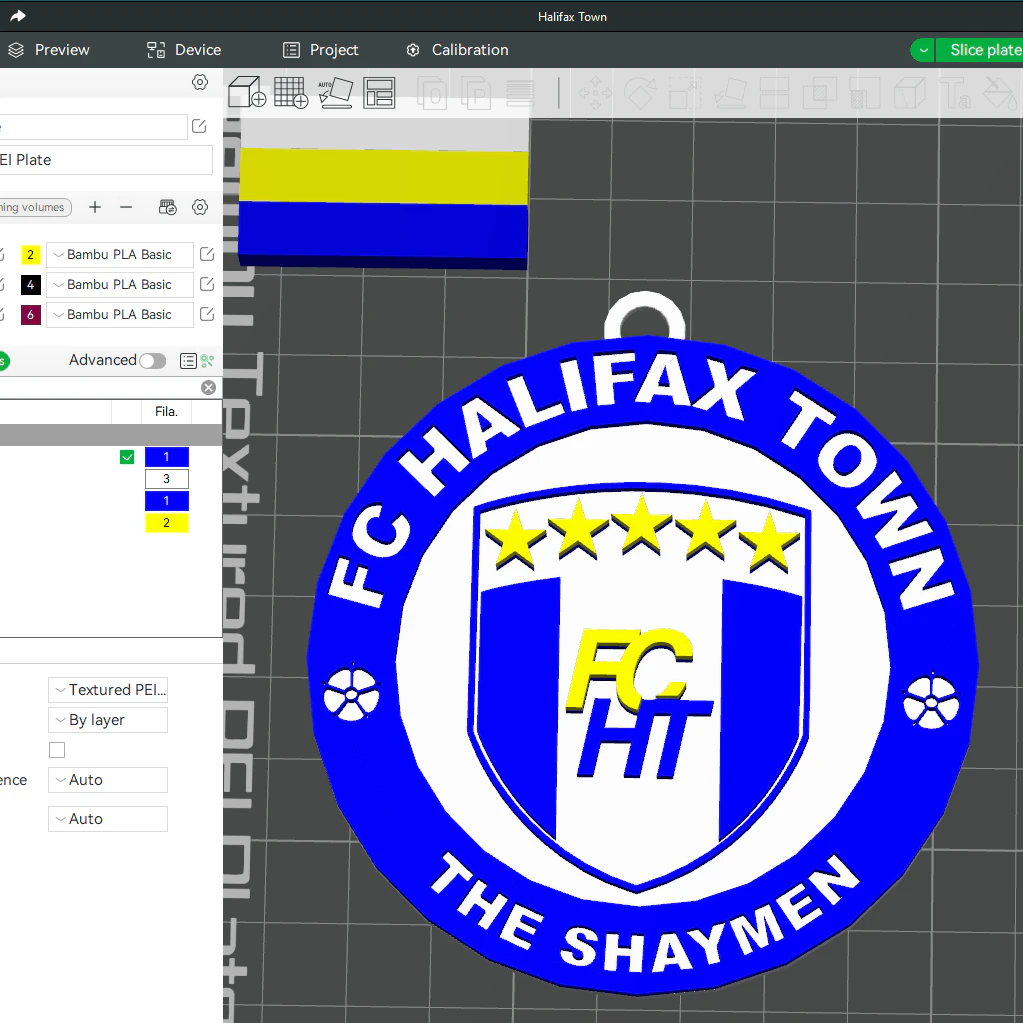The width and height of the screenshot is (1023, 1023).
Task: Click the Arrange all objects icon
Action: coord(379,92)
